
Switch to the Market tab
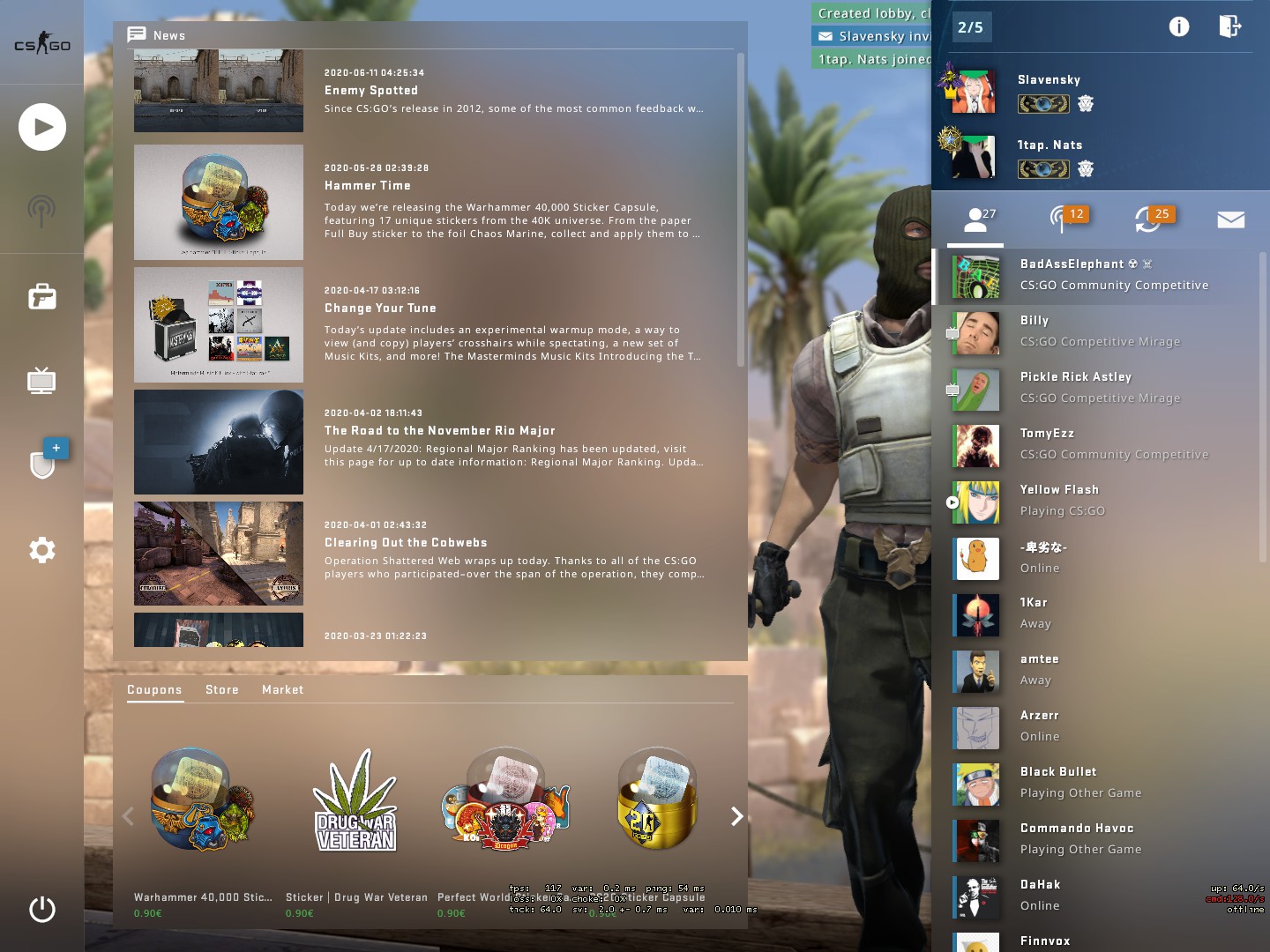(282, 689)
